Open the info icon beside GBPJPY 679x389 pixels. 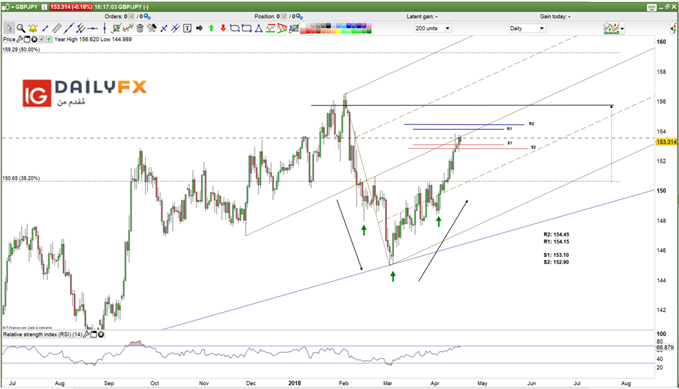click(x=45, y=7)
